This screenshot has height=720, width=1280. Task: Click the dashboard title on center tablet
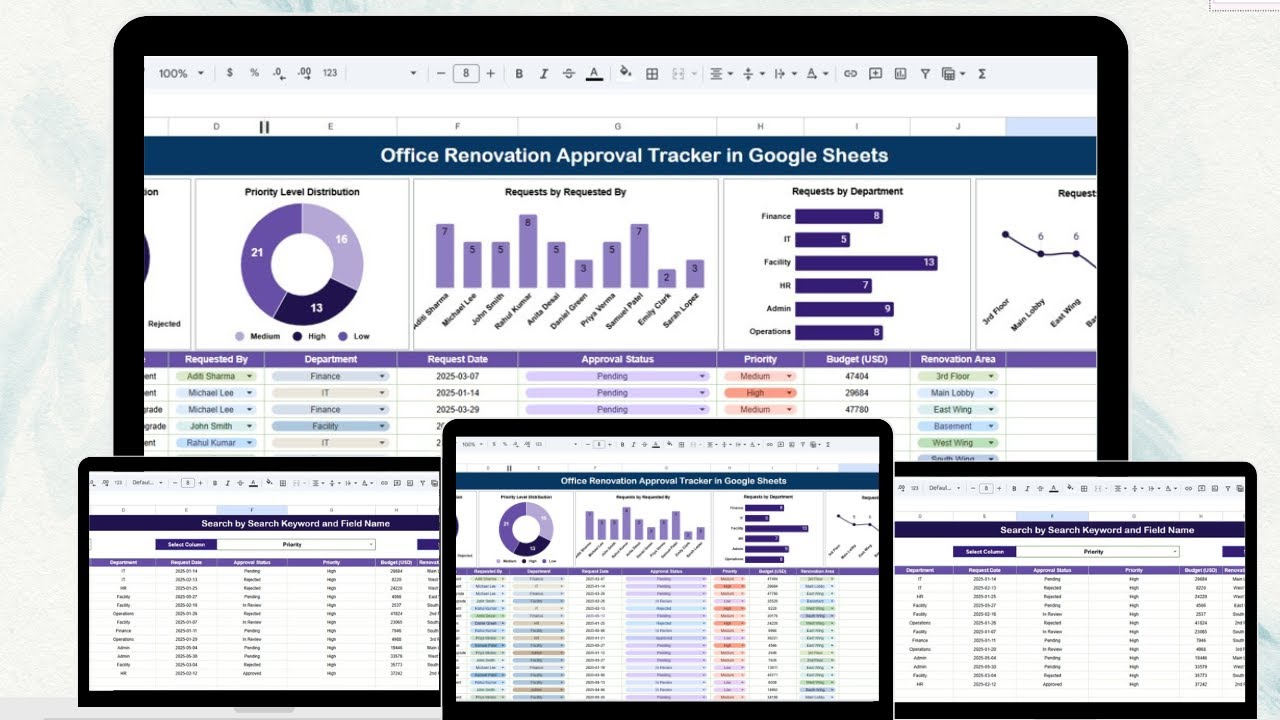point(674,481)
